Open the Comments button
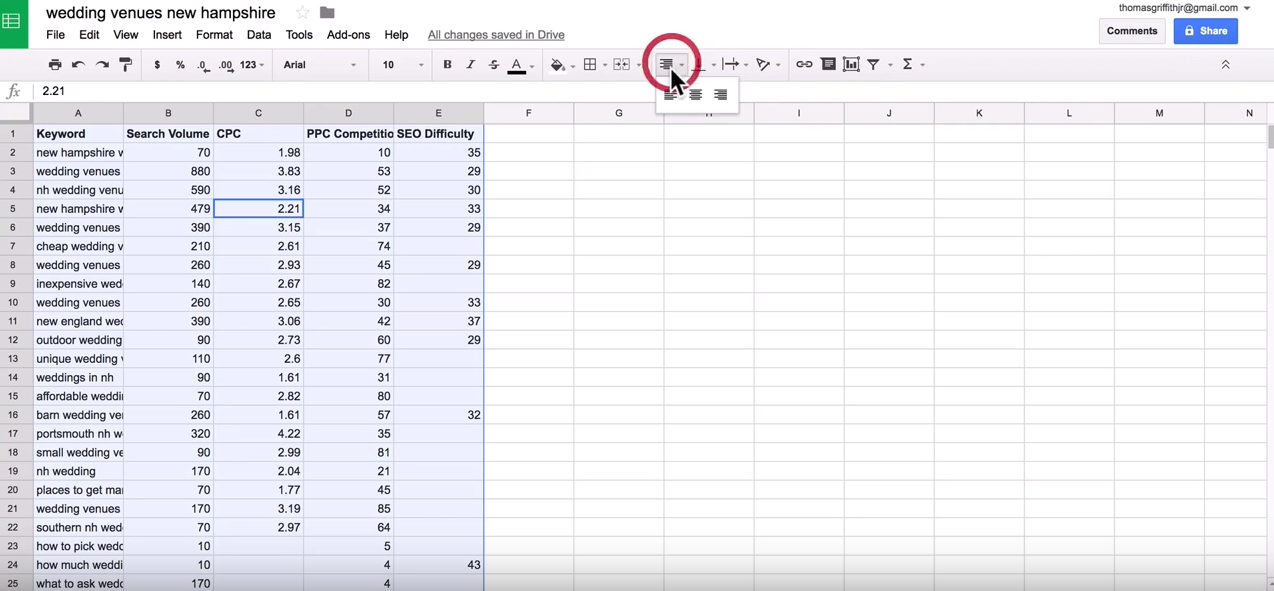The image size is (1274, 591). 1132,31
